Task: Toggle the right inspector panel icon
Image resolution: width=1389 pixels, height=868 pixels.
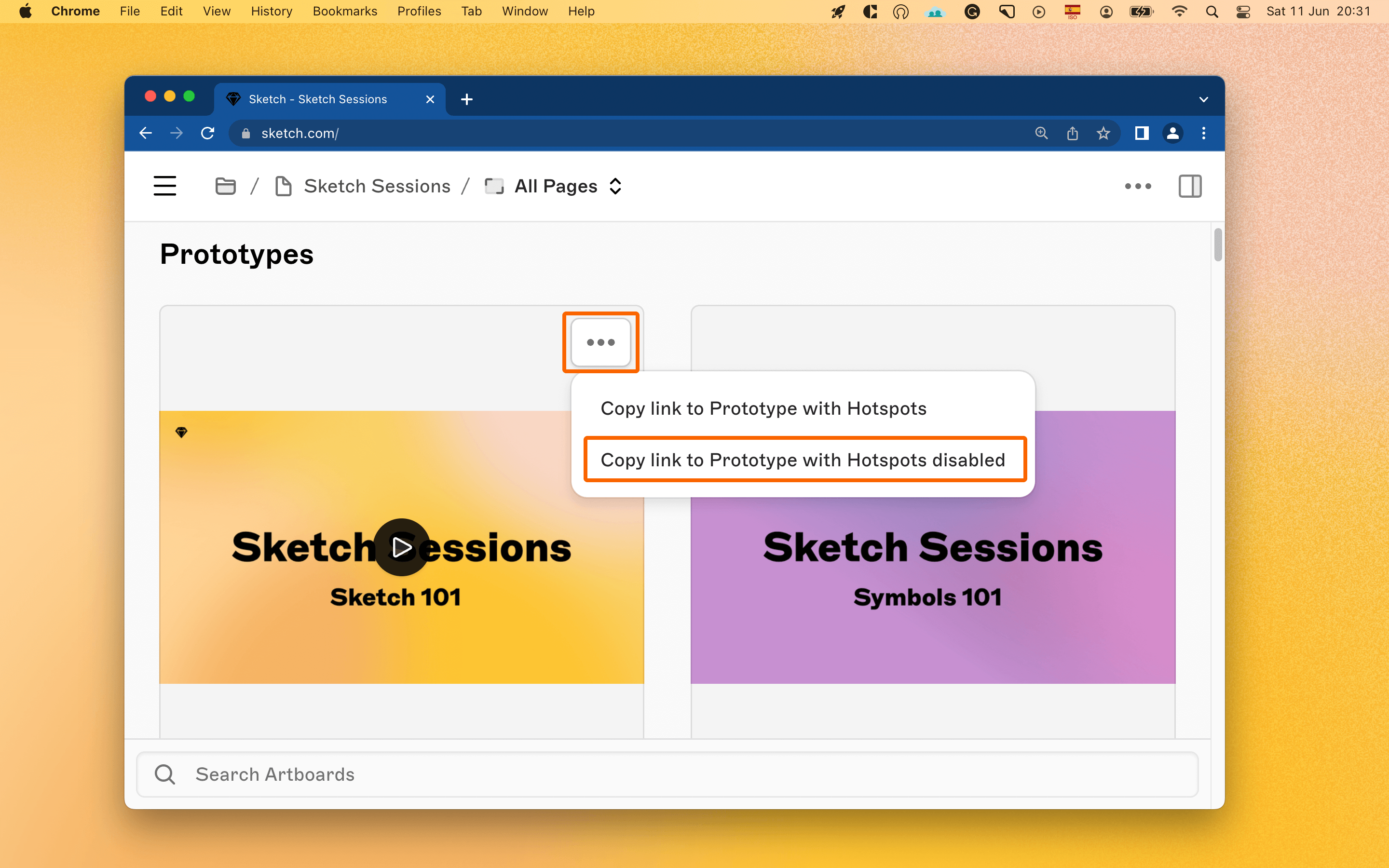Action: tap(1190, 186)
